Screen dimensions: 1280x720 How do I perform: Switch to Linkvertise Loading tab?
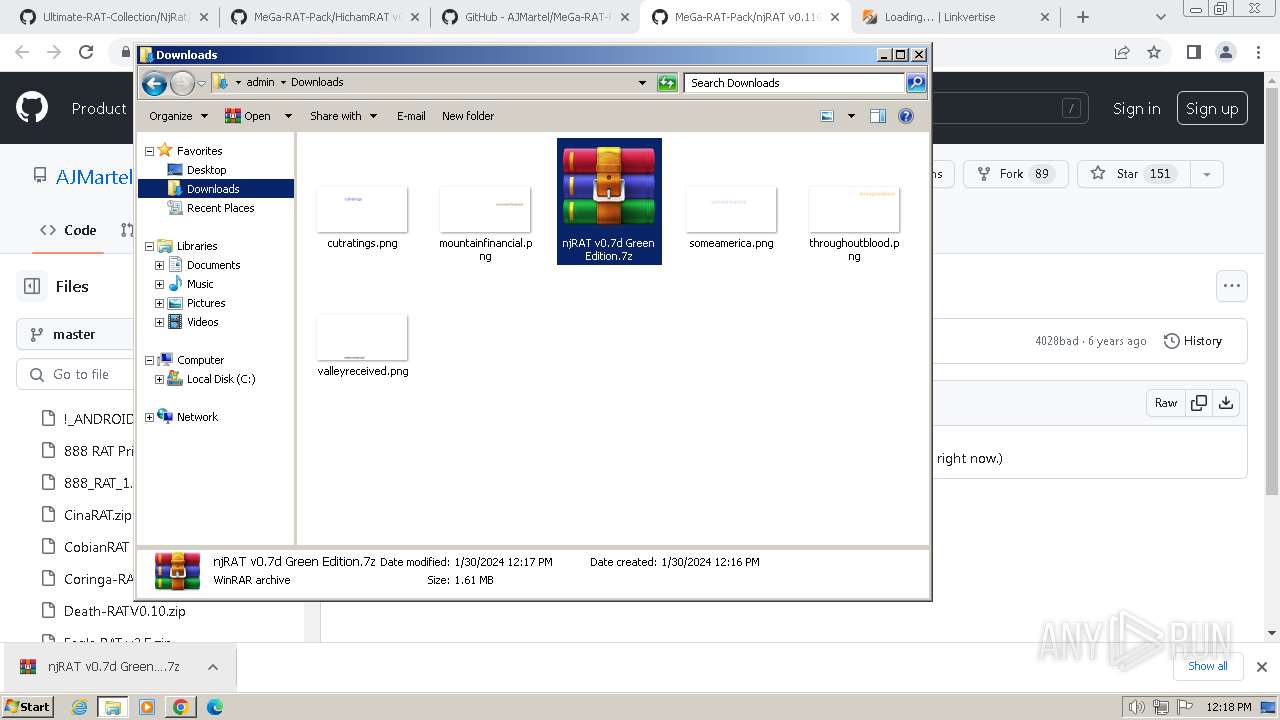955,17
